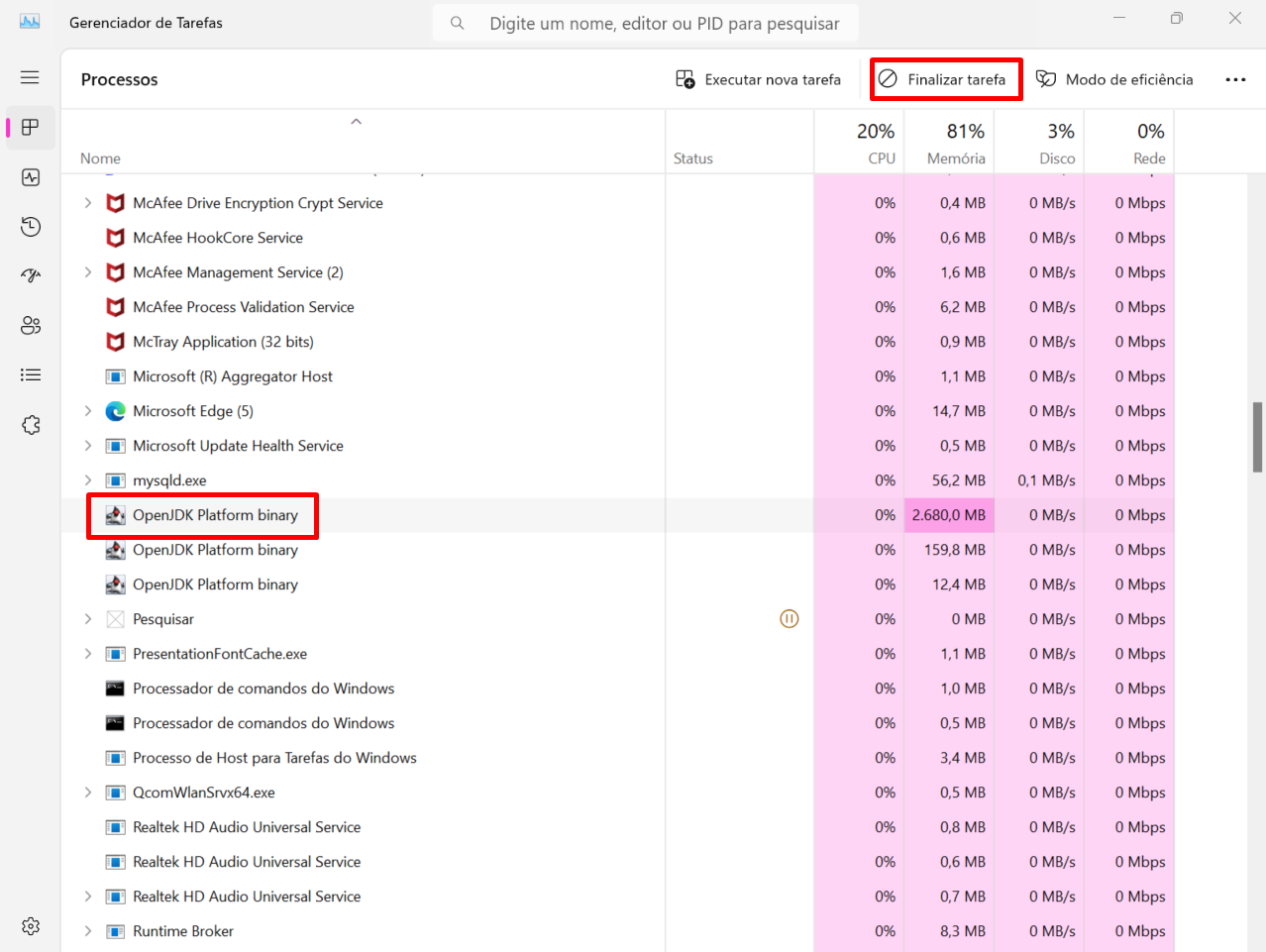Select Processo de Host para Tarefas do Windows
1266x952 pixels.
click(618, 758)
